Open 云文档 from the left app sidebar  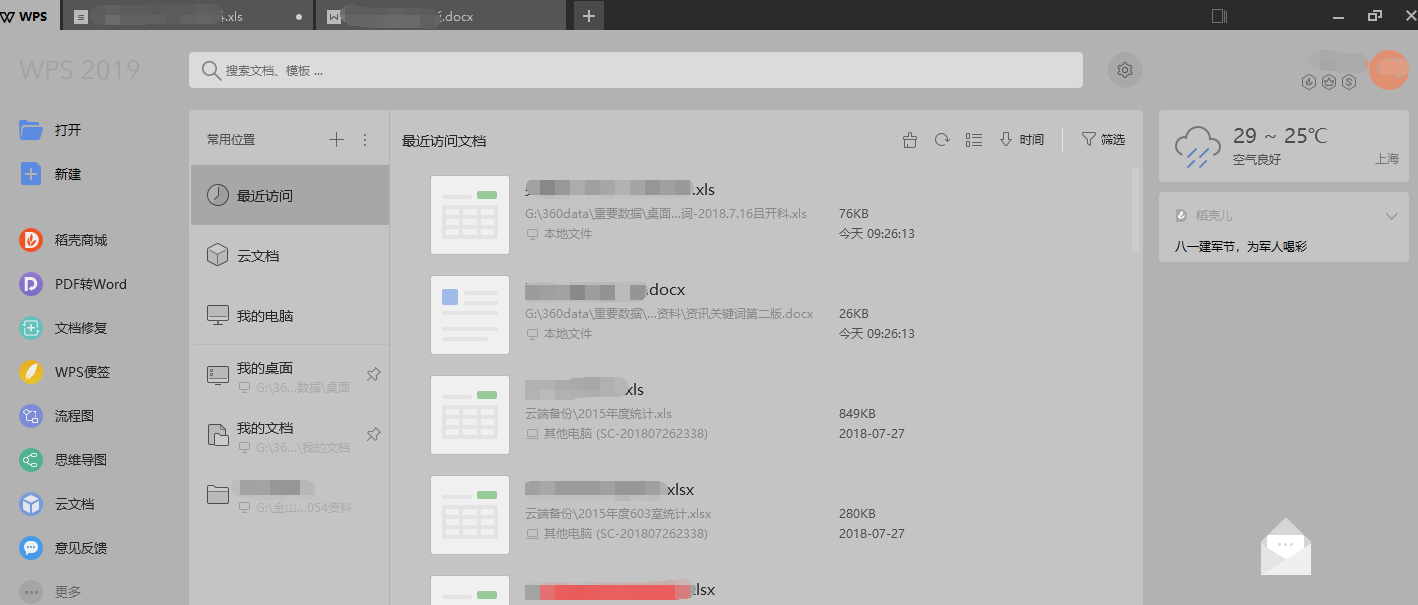57,504
